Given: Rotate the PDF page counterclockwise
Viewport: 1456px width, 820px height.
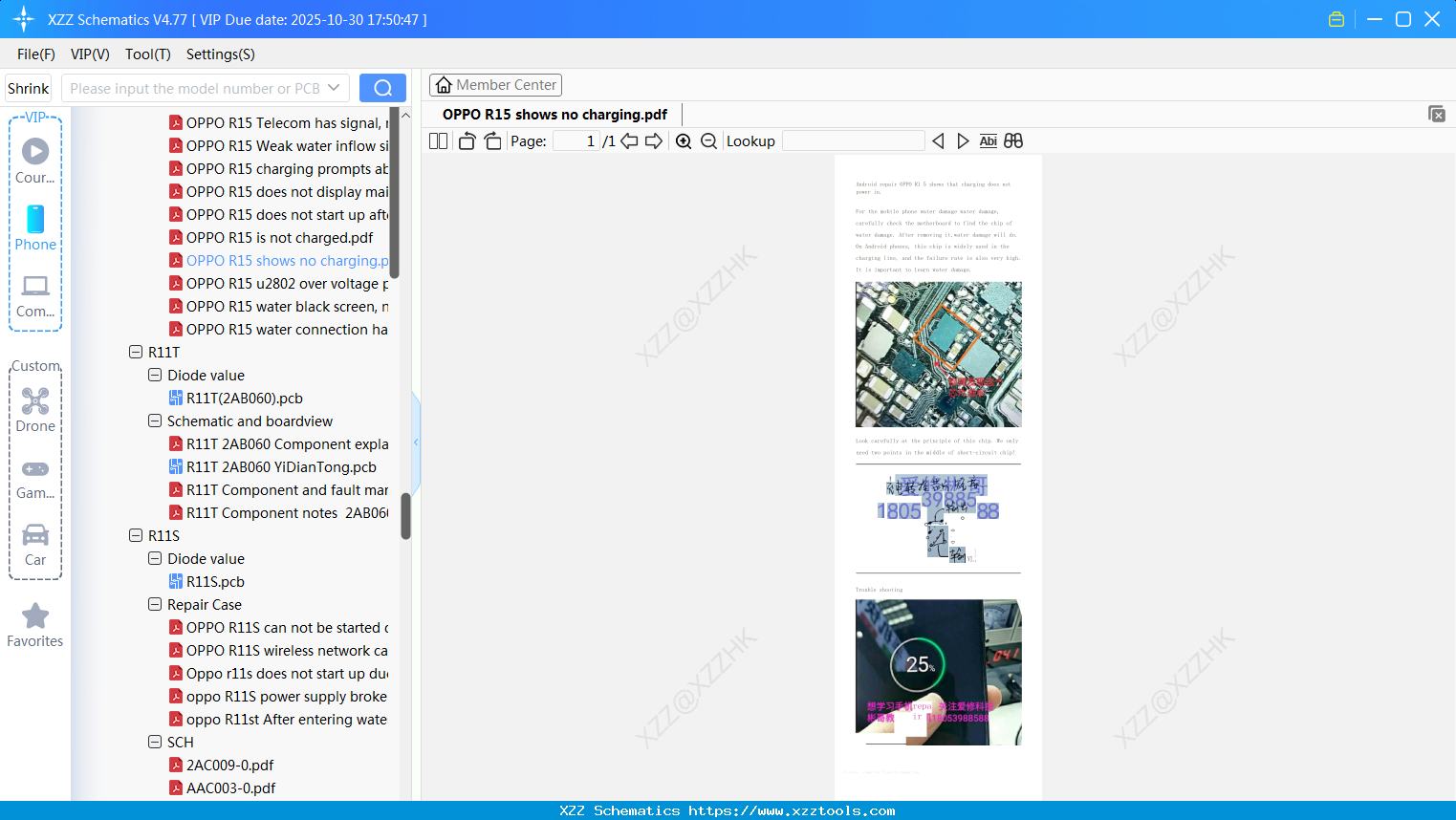Looking at the screenshot, I should coord(467,141).
